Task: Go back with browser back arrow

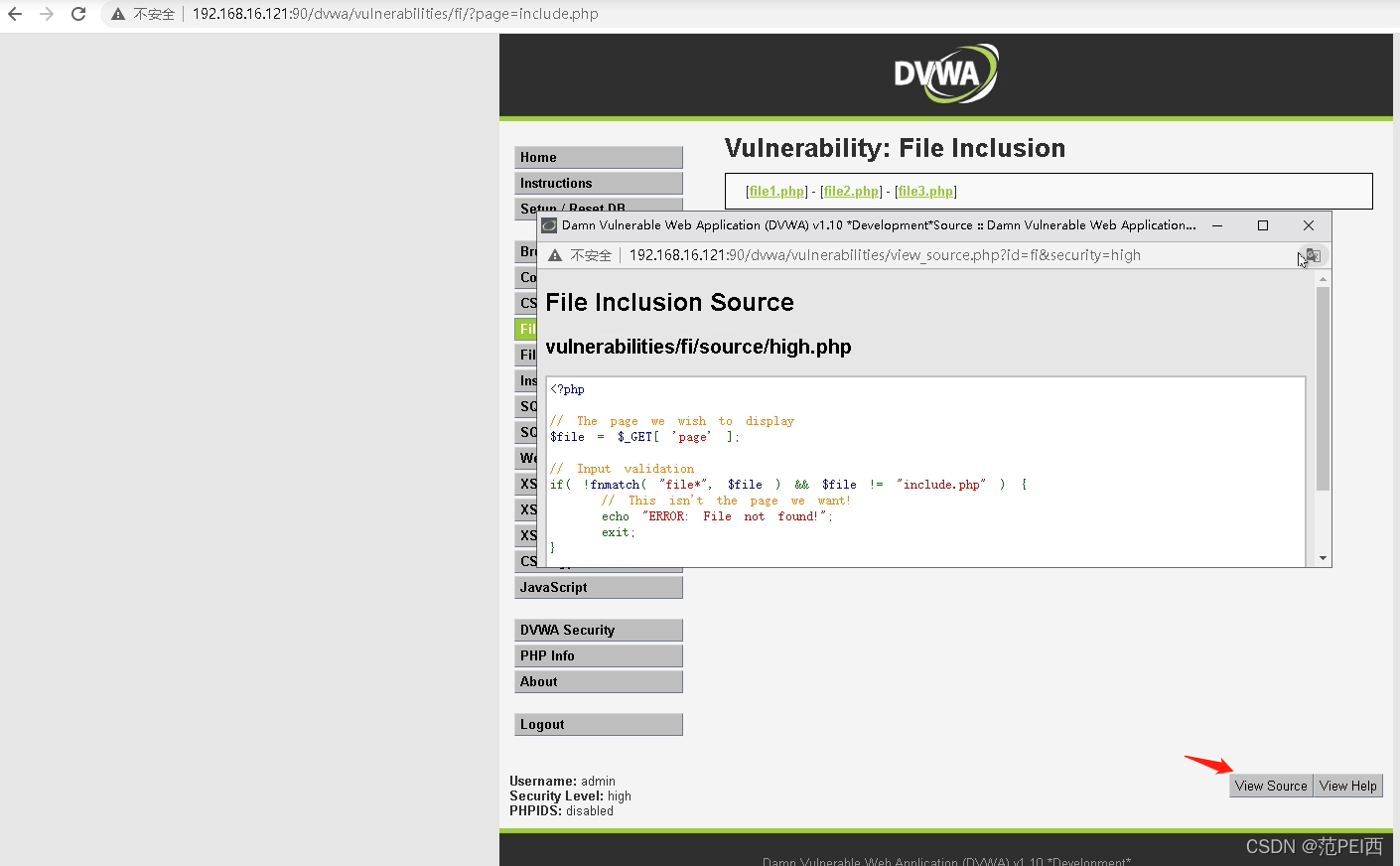Action: [x=15, y=14]
